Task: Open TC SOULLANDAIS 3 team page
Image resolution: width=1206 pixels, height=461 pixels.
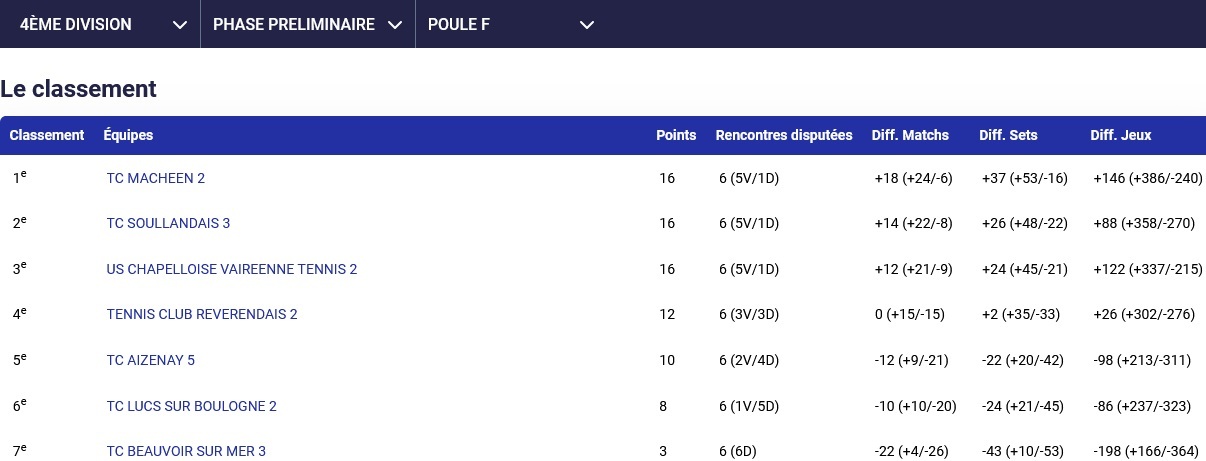Action: (x=168, y=224)
